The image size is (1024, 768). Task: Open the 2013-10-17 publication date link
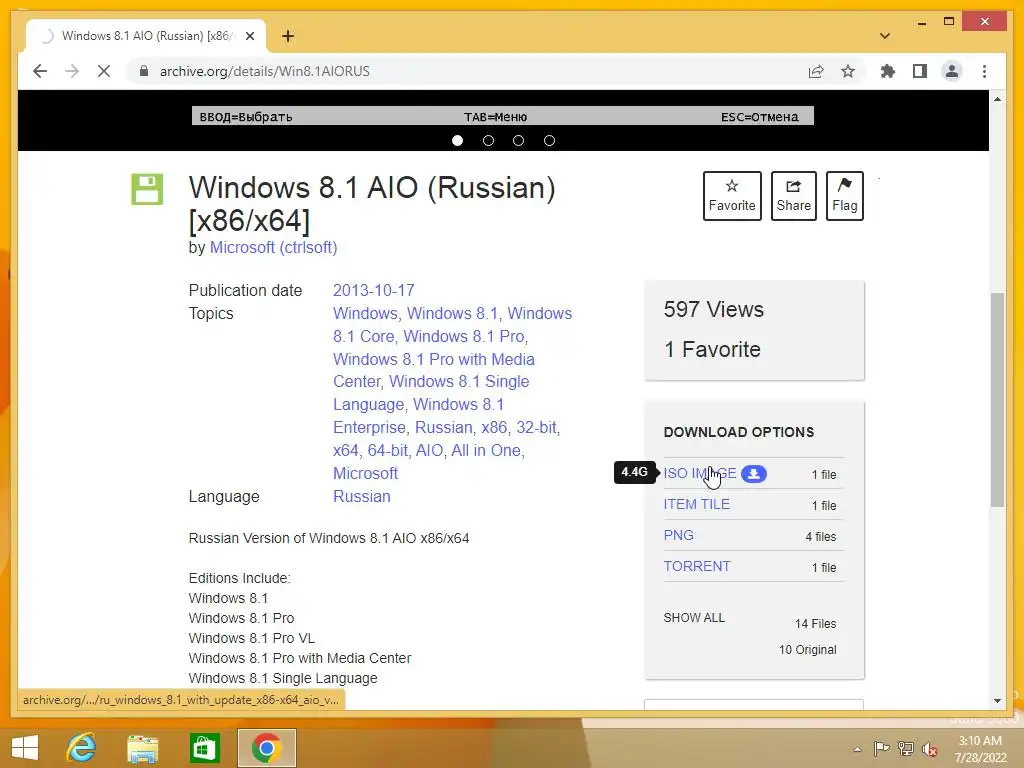374,291
